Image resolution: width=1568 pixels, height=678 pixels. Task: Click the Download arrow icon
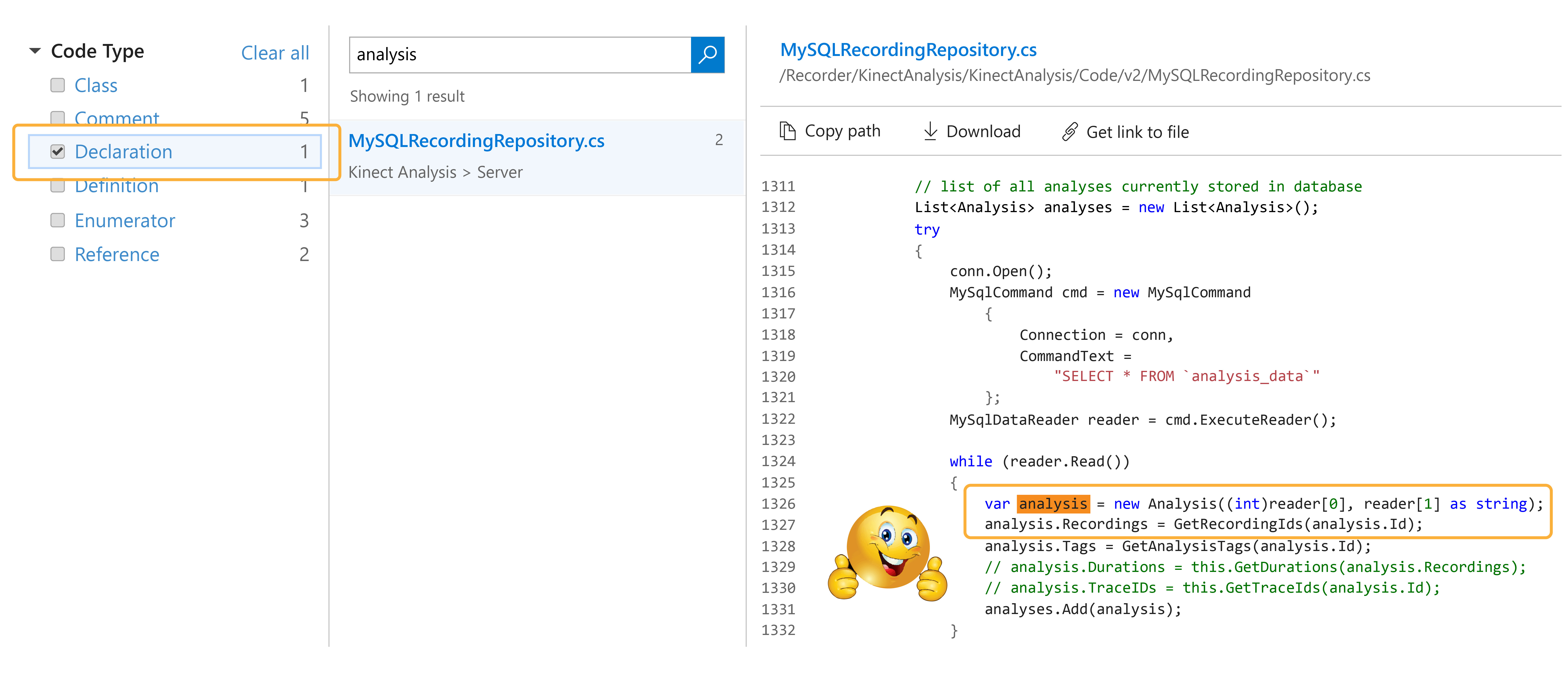[x=930, y=131]
